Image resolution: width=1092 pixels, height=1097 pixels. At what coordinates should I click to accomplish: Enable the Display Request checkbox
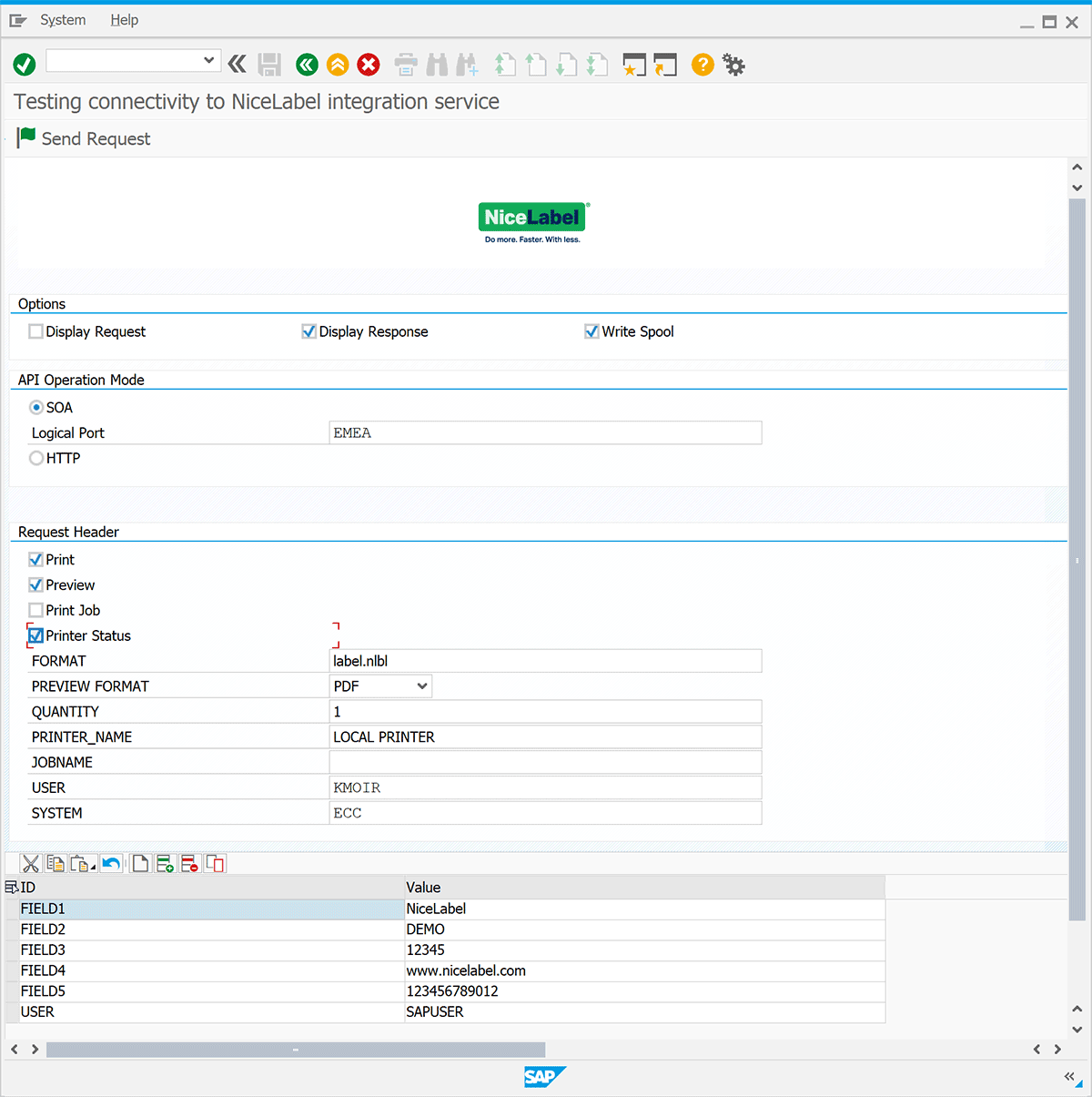point(35,331)
